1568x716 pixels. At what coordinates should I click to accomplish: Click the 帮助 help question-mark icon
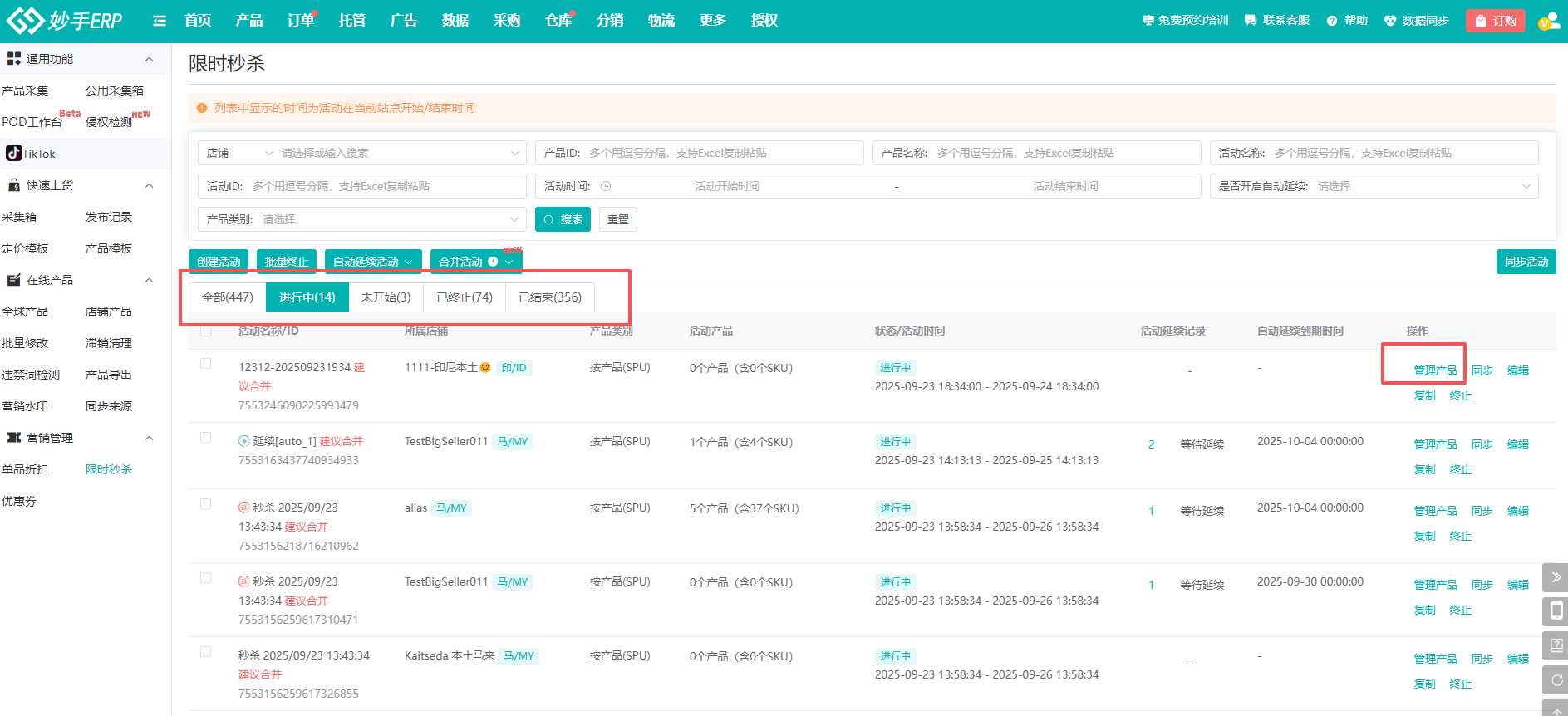(x=1332, y=21)
